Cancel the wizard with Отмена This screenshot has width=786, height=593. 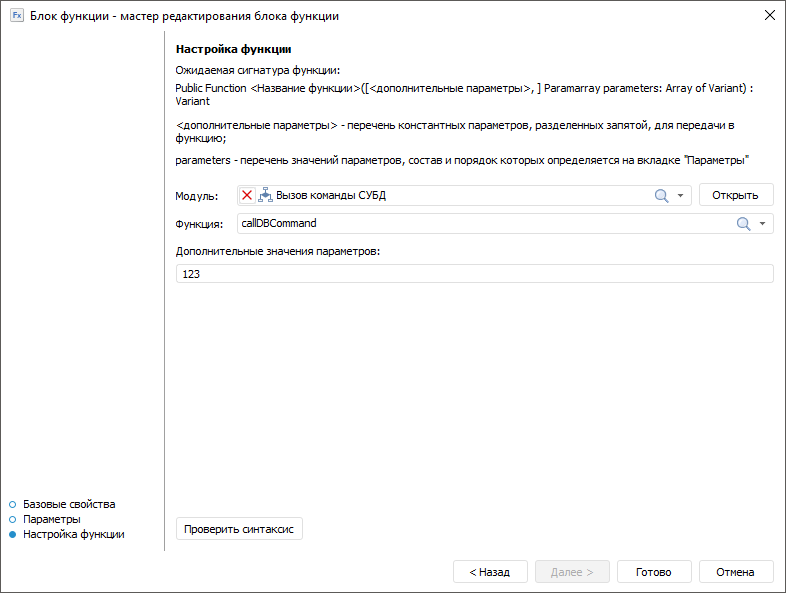[x=736, y=572]
